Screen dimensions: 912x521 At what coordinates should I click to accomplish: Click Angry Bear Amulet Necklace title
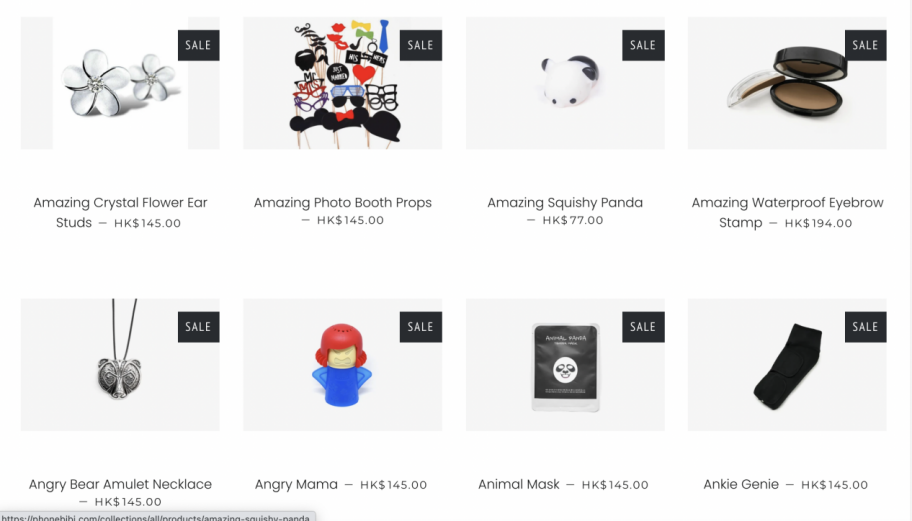point(120,484)
